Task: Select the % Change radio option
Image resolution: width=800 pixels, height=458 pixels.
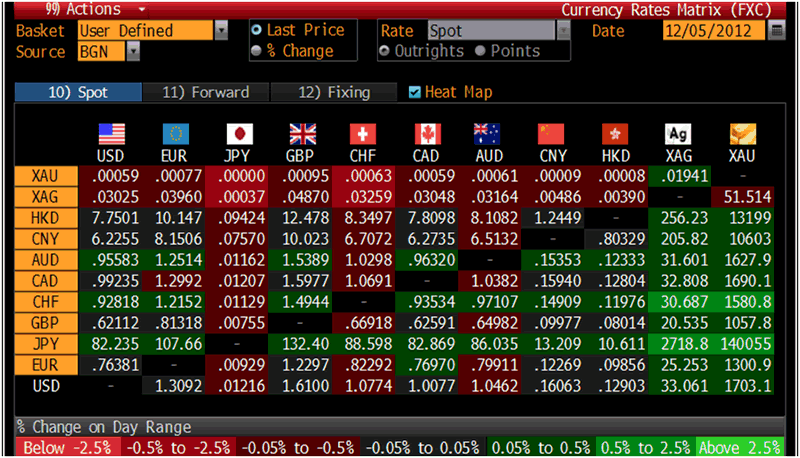Action: pyautogui.click(x=256, y=51)
